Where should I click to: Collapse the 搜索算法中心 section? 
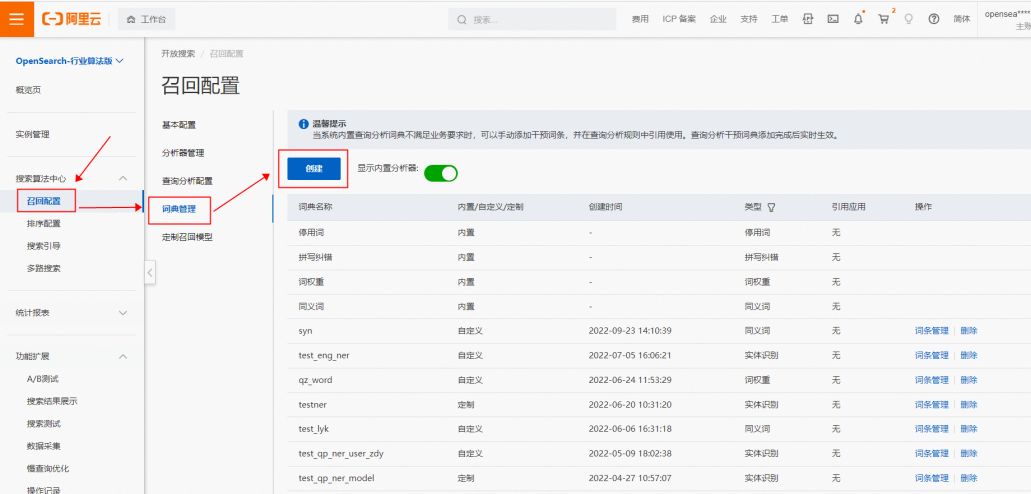click(122, 178)
